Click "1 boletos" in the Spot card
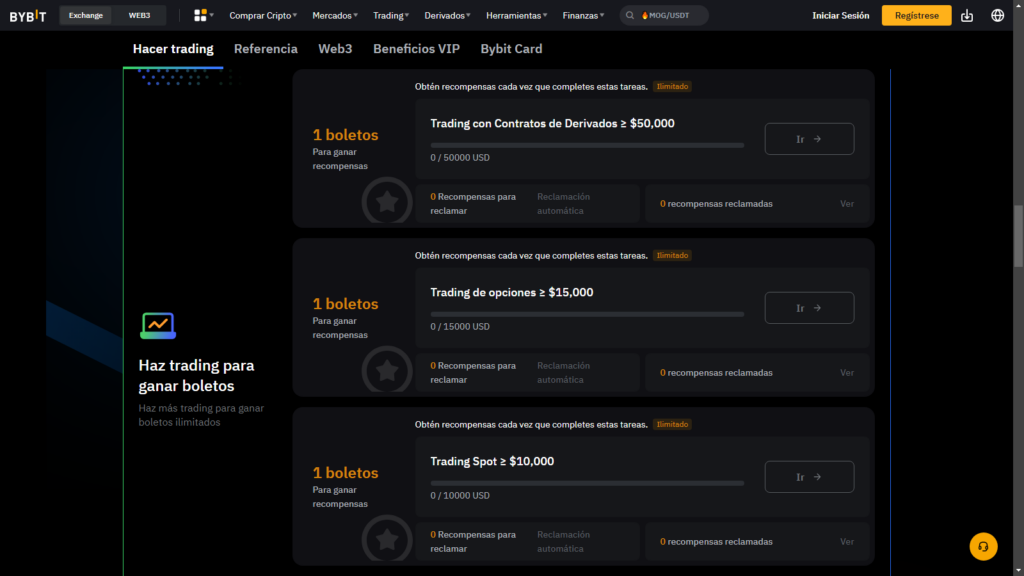The image size is (1024, 576). pyautogui.click(x=345, y=473)
